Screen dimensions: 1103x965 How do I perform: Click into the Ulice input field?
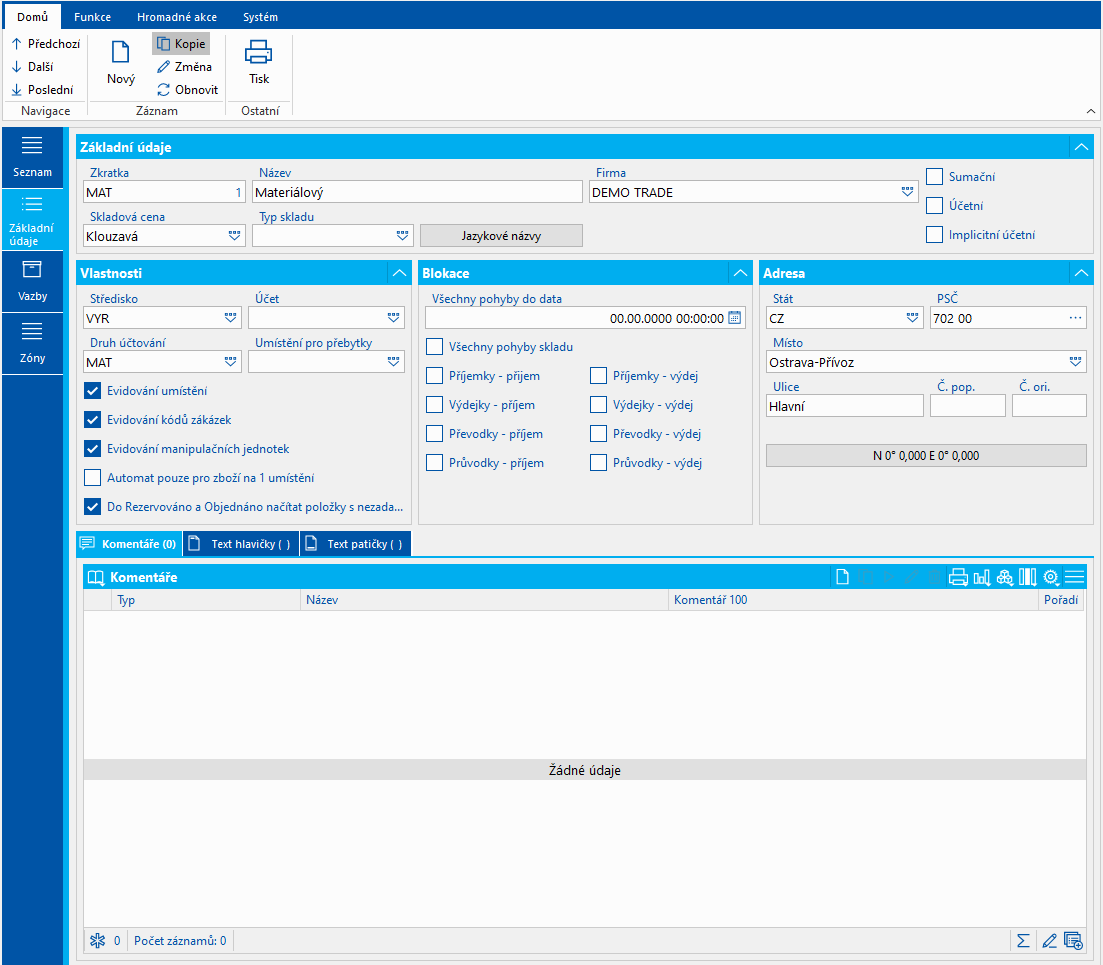845,406
